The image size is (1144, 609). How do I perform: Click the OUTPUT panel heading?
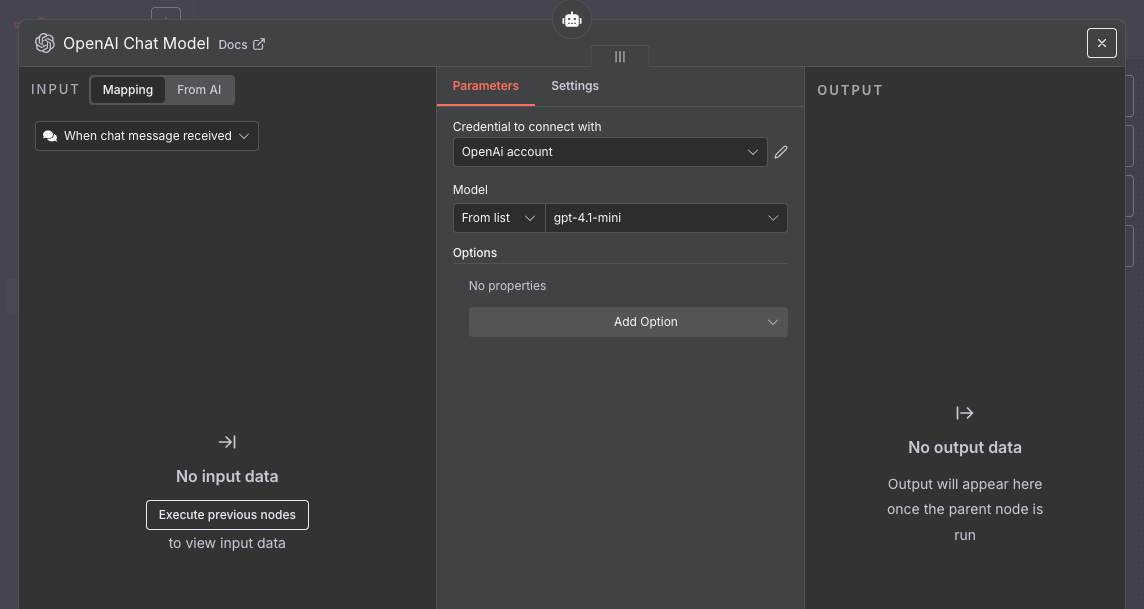pyautogui.click(x=850, y=90)
